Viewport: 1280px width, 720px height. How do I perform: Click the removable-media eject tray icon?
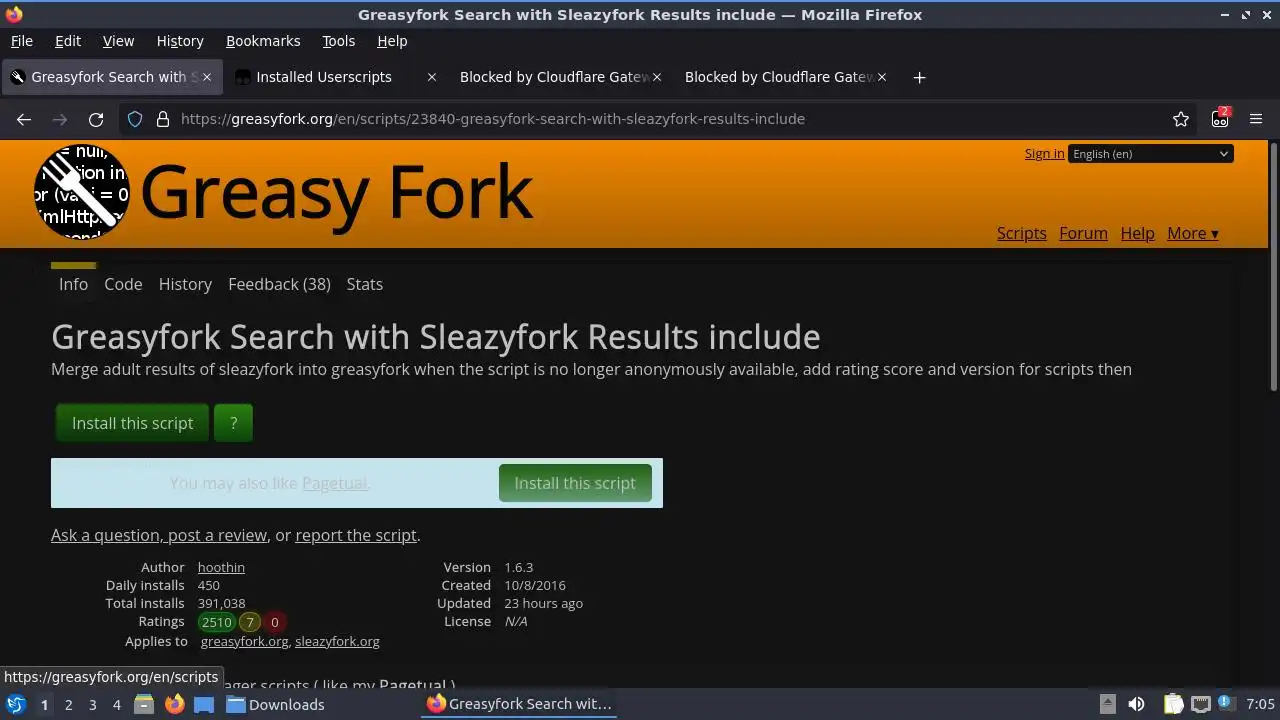[1107, 704]
